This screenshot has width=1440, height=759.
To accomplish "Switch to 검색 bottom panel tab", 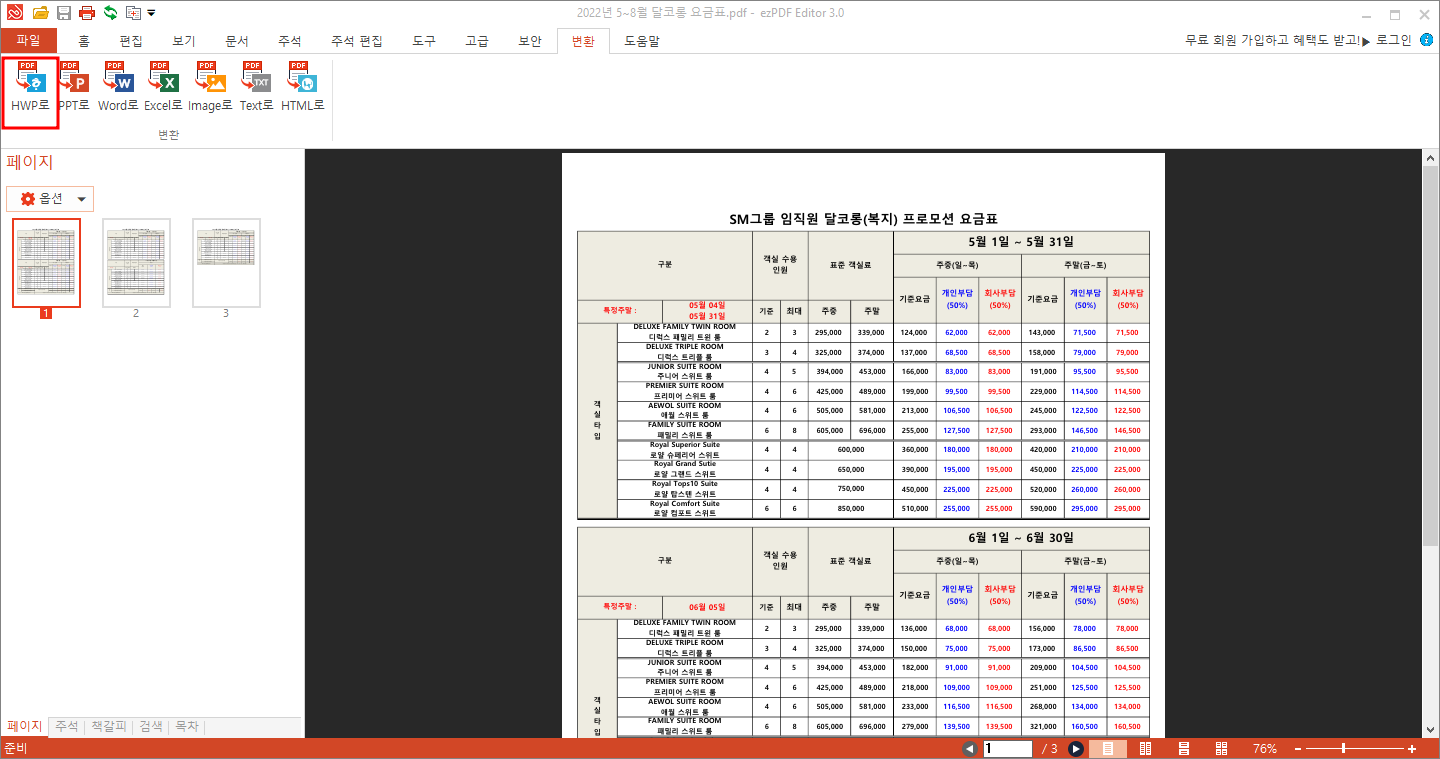I will 151,727.
